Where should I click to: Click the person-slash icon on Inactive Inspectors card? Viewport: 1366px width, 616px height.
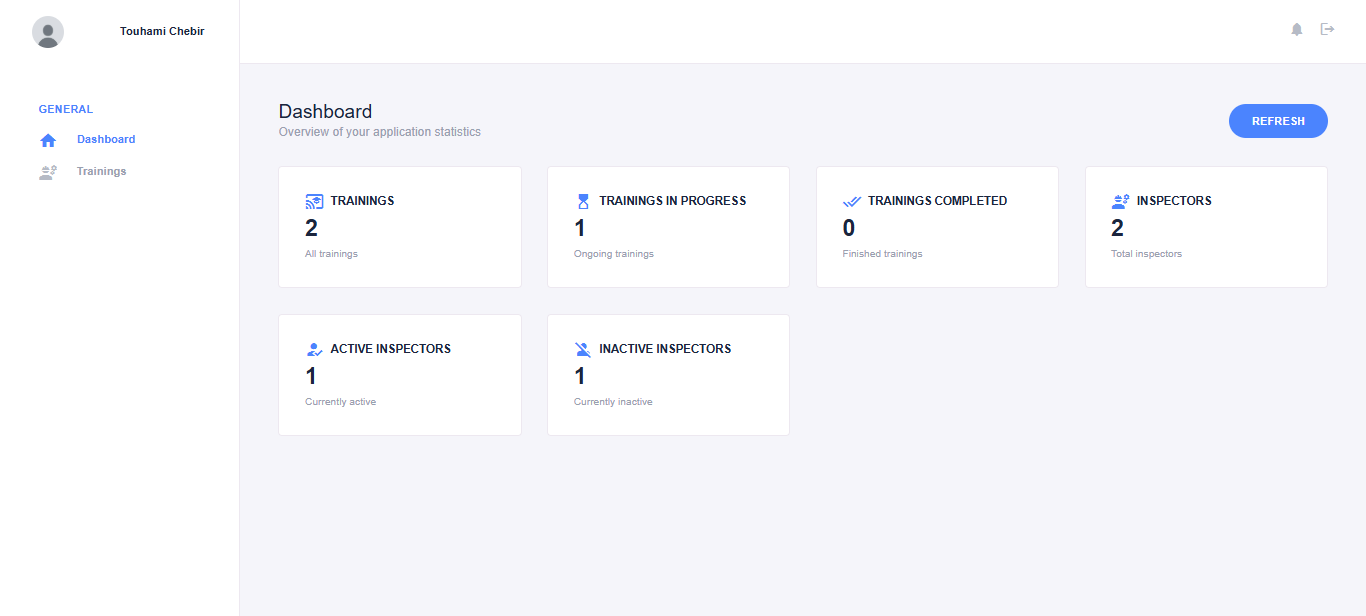click(581, 348)
